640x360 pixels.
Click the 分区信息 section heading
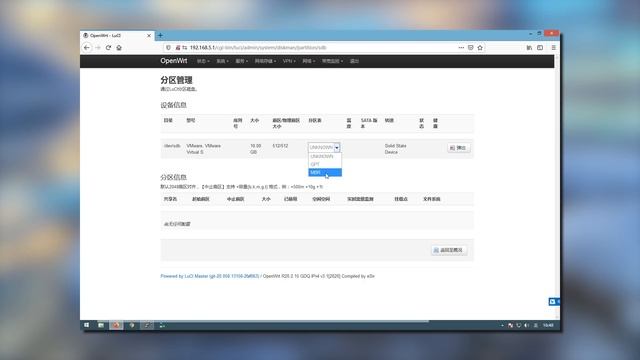[173, 177]
